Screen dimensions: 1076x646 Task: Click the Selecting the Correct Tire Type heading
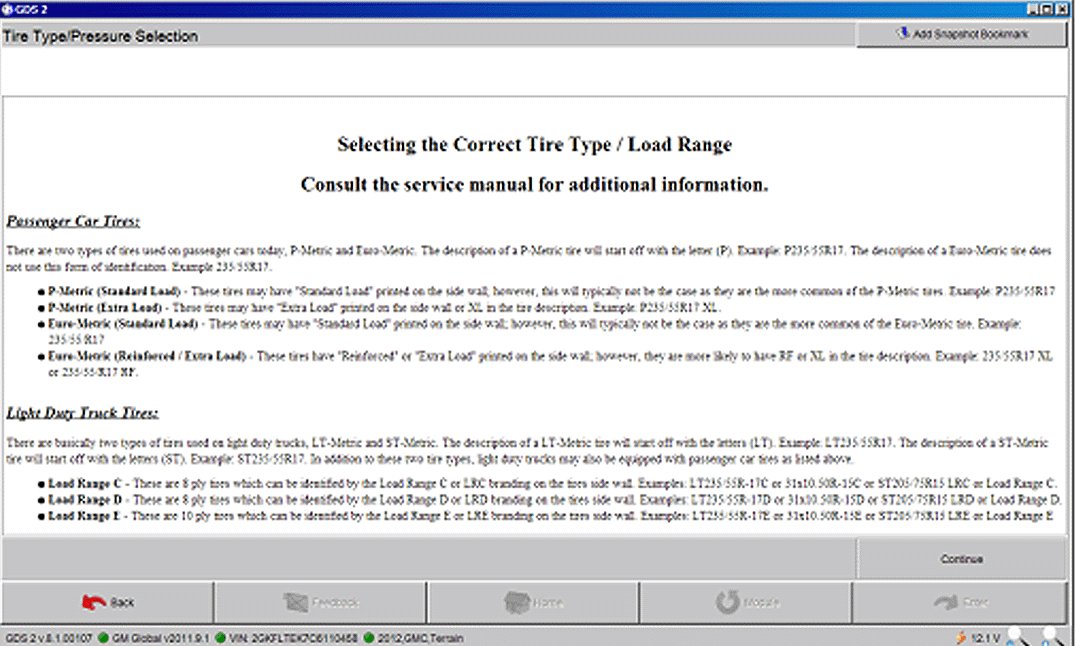click(x=534, y=145)
